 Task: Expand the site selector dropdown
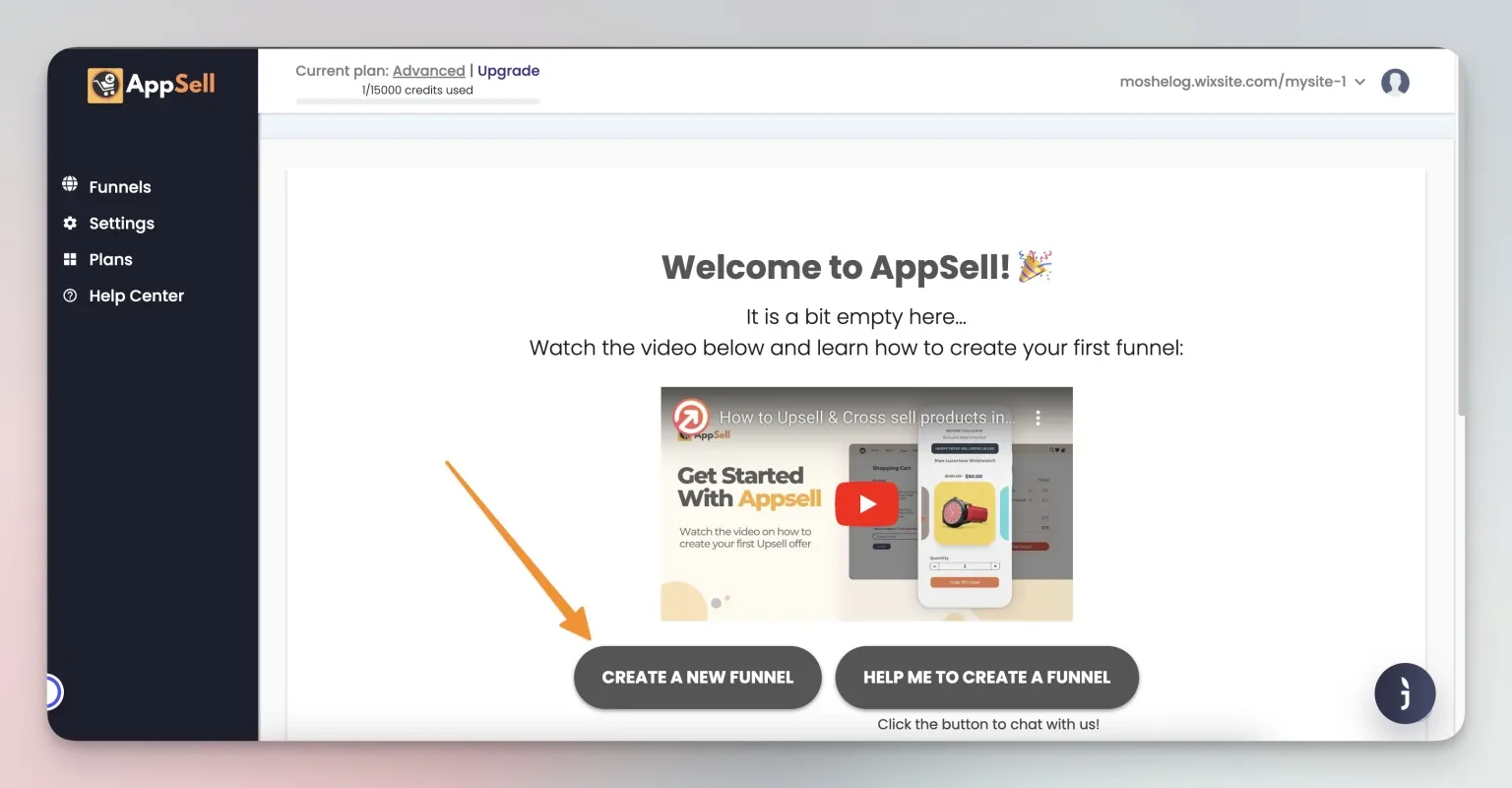click(x=1242, y=82)
